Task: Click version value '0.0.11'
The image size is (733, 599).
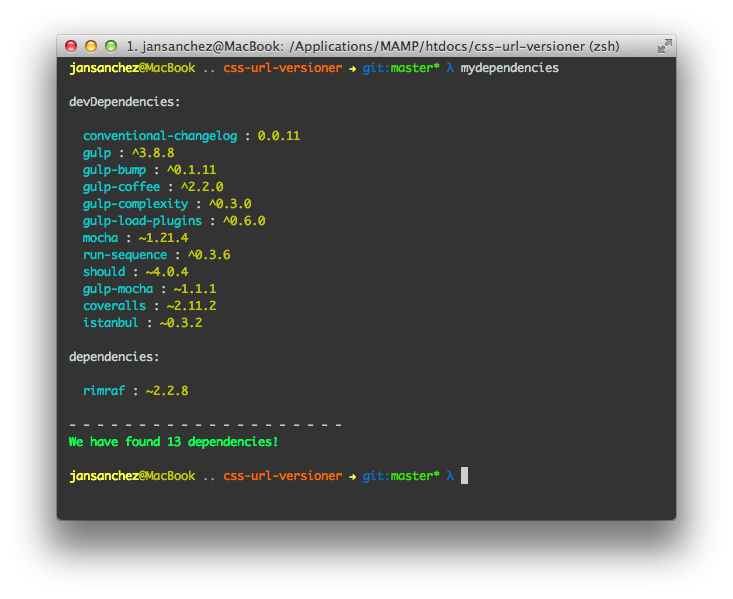Action: click(279, 136)
